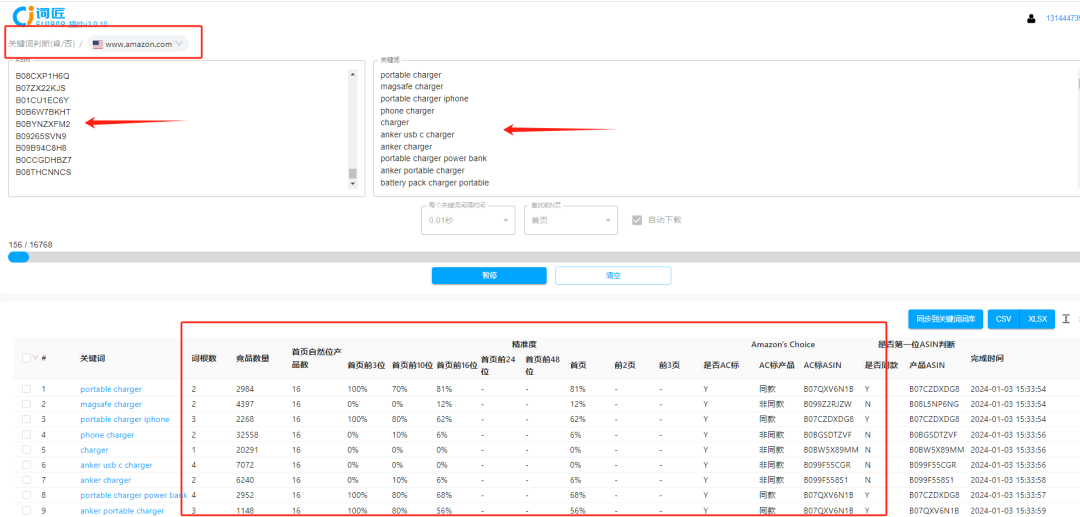Screen dimensions: 1080x517
Task: Export results with the CSV button
Action: click(1004, 319)
